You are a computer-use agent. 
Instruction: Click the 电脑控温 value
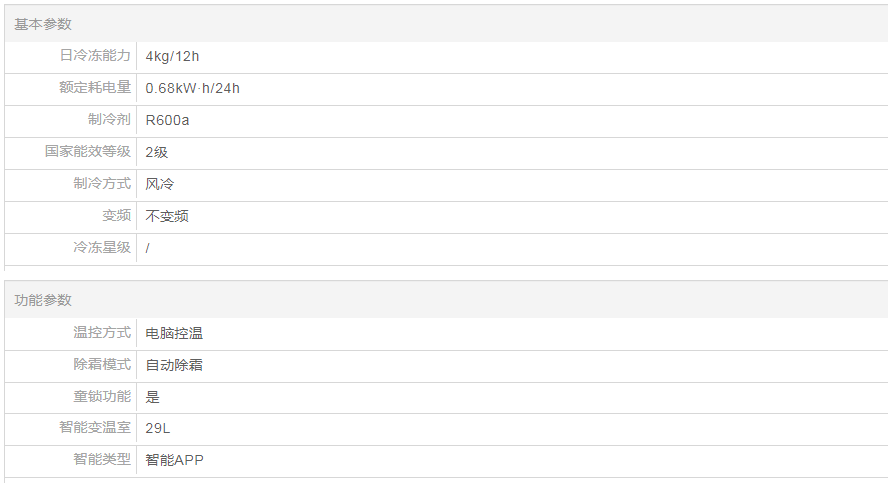(x=174, y=333)
